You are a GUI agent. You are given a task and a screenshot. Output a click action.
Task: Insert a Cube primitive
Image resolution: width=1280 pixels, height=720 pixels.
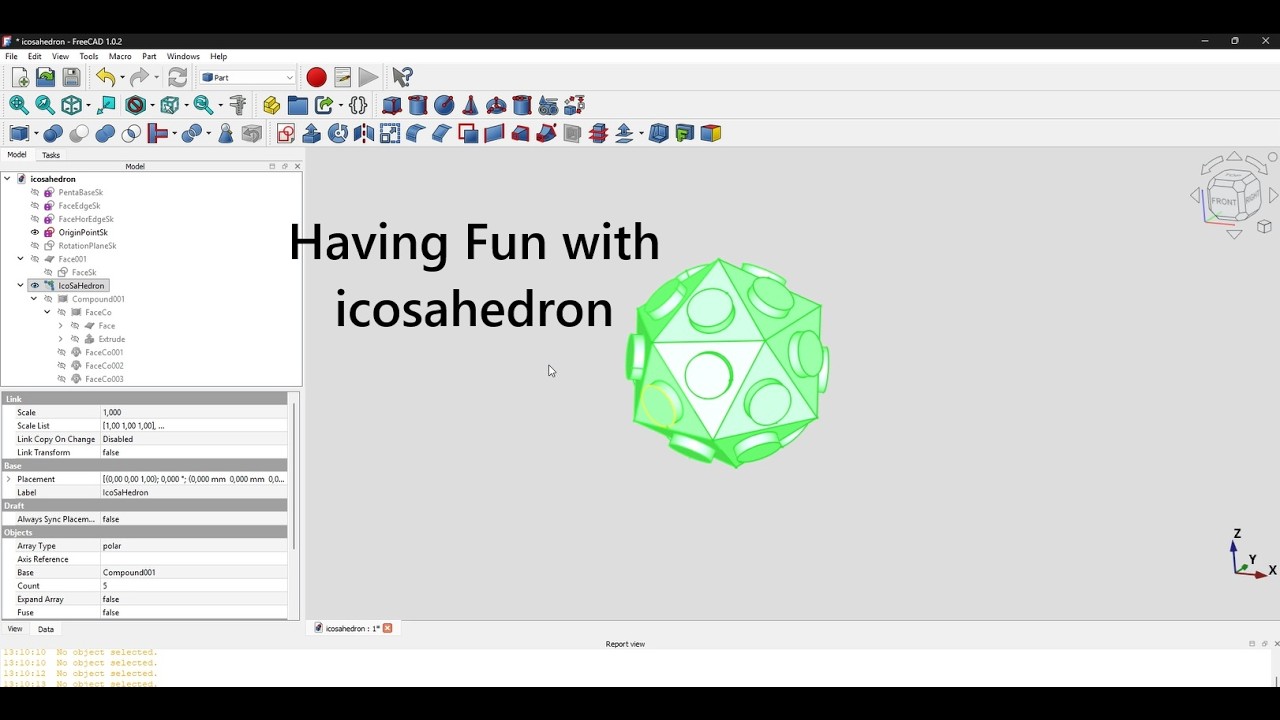coord(392,105)
